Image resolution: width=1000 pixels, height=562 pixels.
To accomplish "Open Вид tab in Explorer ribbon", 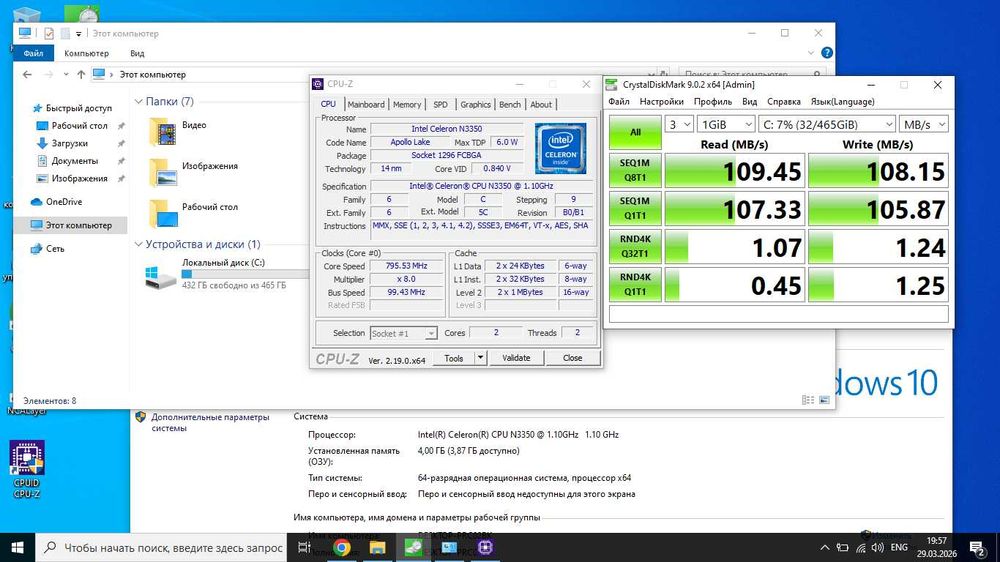I will coord(137,54).
